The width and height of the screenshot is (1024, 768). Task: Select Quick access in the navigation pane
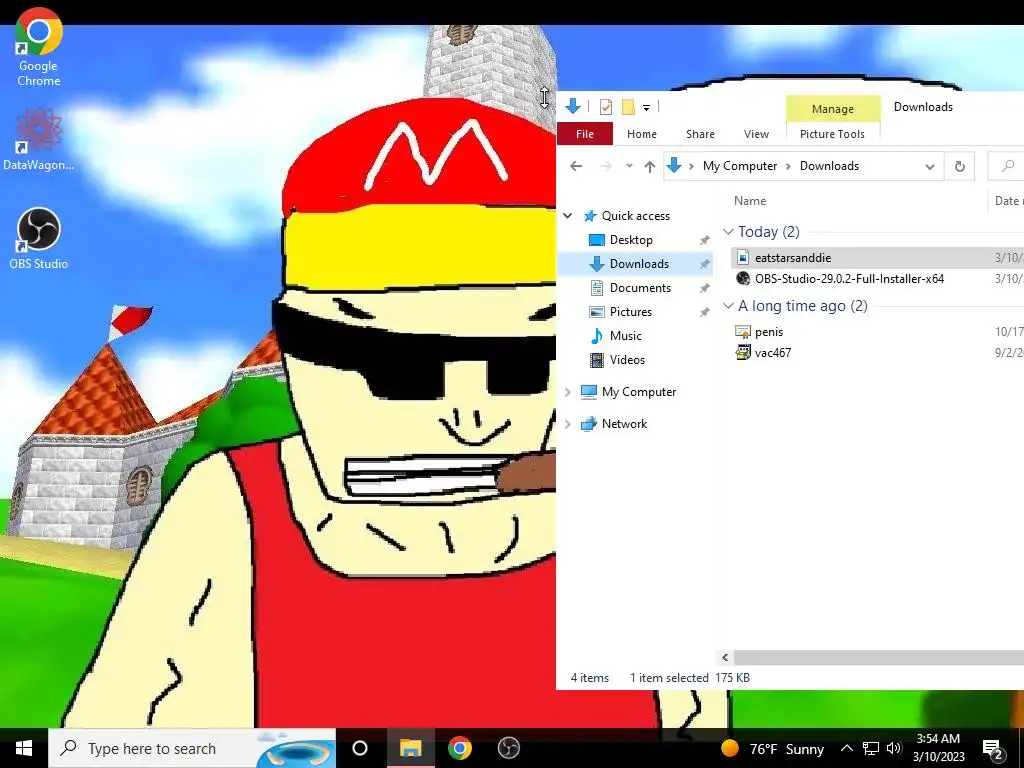pyautogui.click(x=635, y=216)
